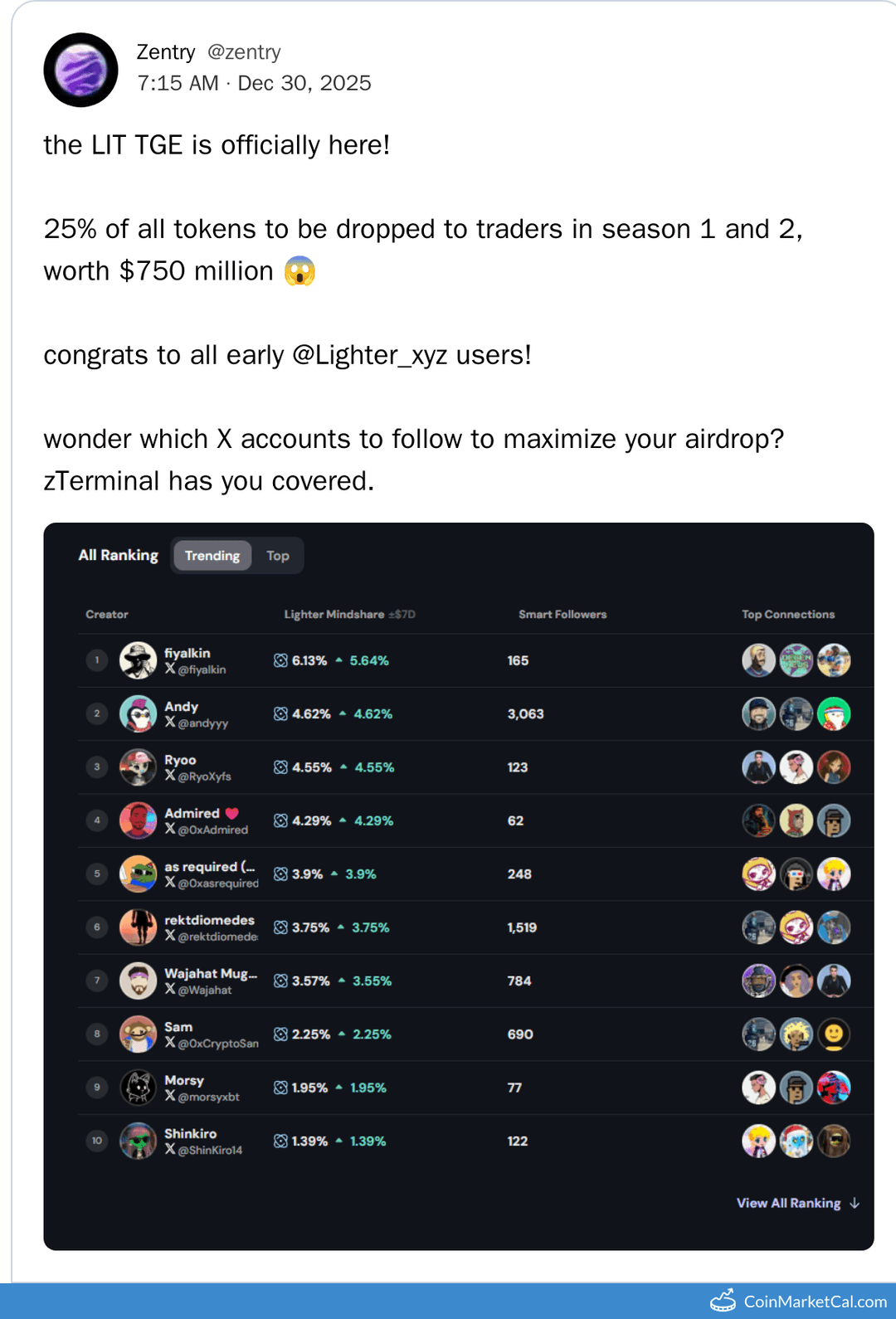Click the View All Ranking link
Screen dimensions: 896x1319
pos(789,1203)
